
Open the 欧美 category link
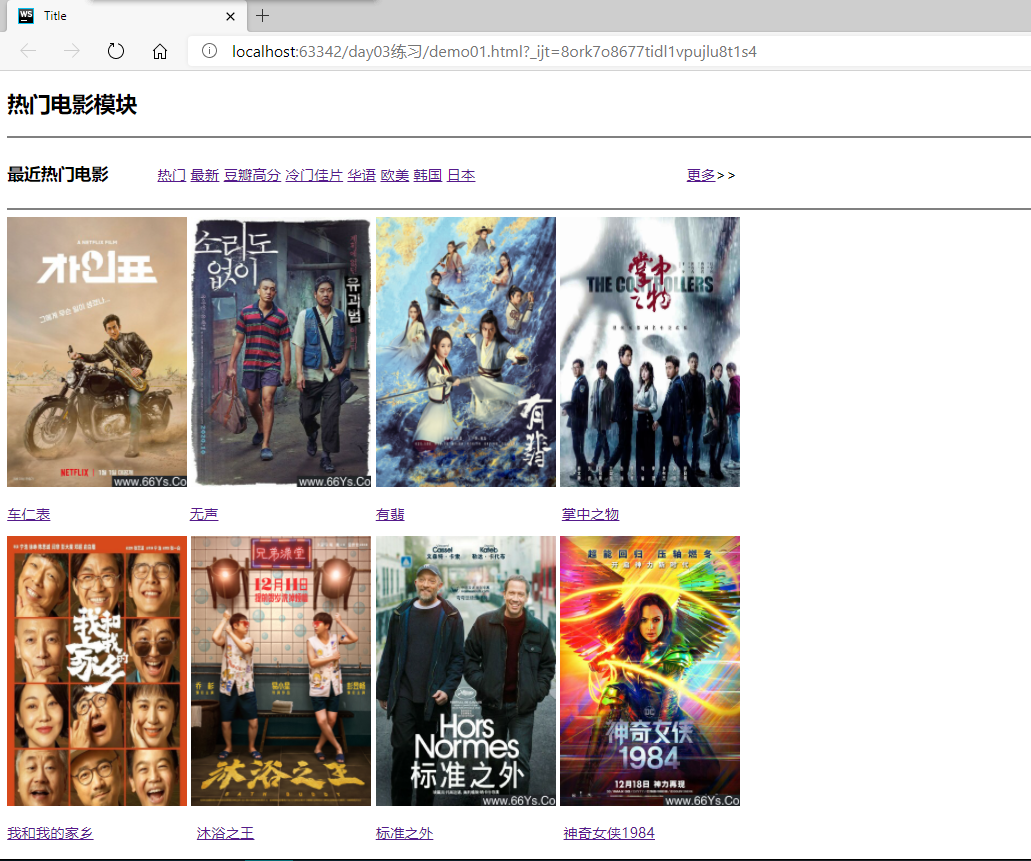(395, 175)
